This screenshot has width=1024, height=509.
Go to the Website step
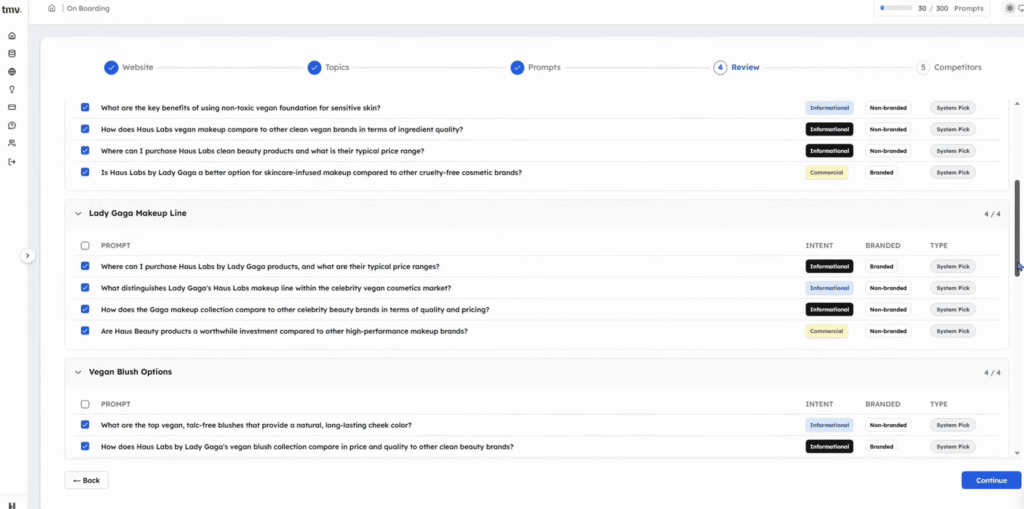[x=129, y=67]
